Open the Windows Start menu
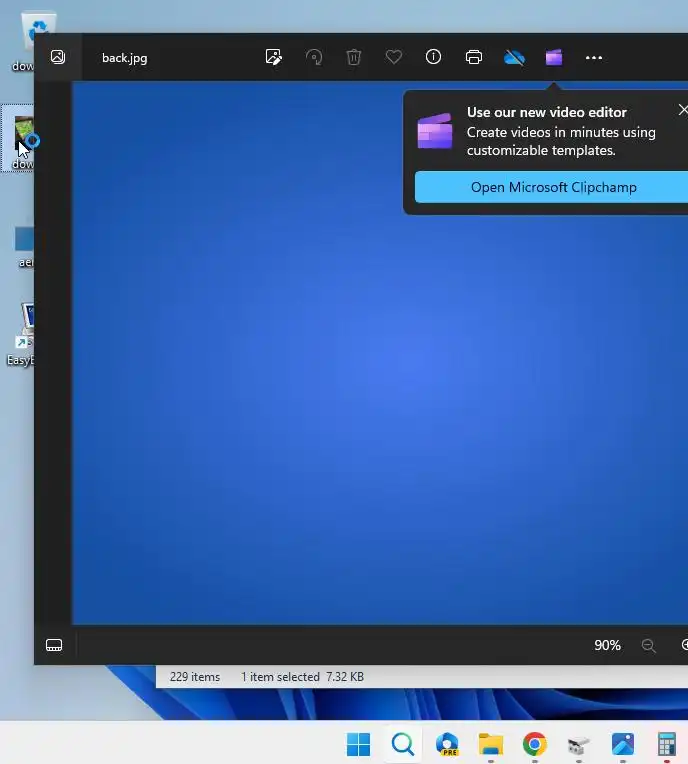This screenshot has height=764, width=688. [359, 745]
